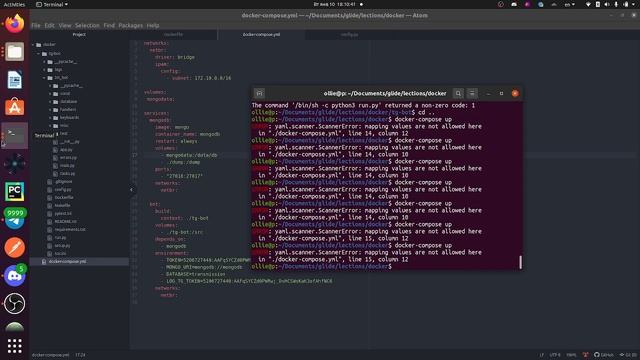Show the applications grid

click(15, 346)
